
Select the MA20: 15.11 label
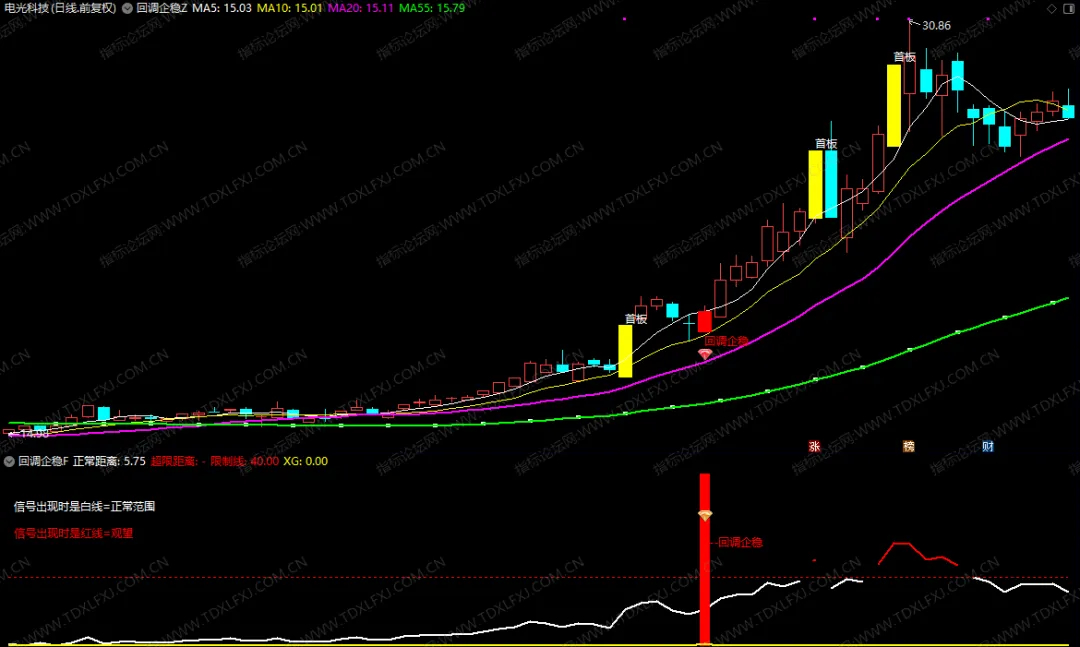click(x=361, y=8)
